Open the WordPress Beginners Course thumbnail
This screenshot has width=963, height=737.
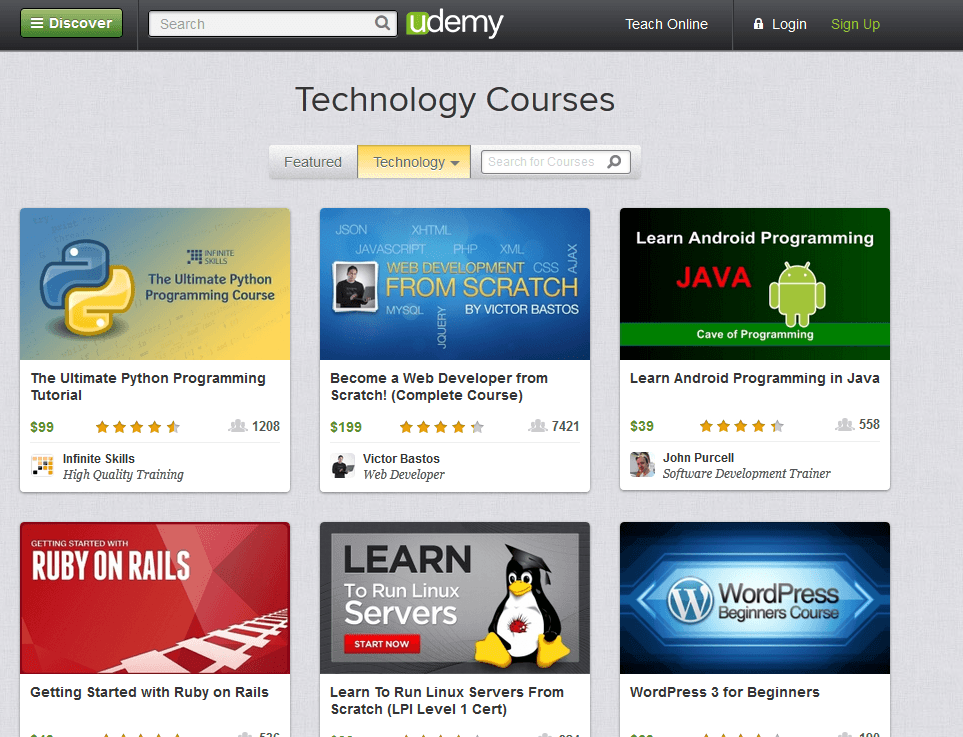(x=755, y=598)
